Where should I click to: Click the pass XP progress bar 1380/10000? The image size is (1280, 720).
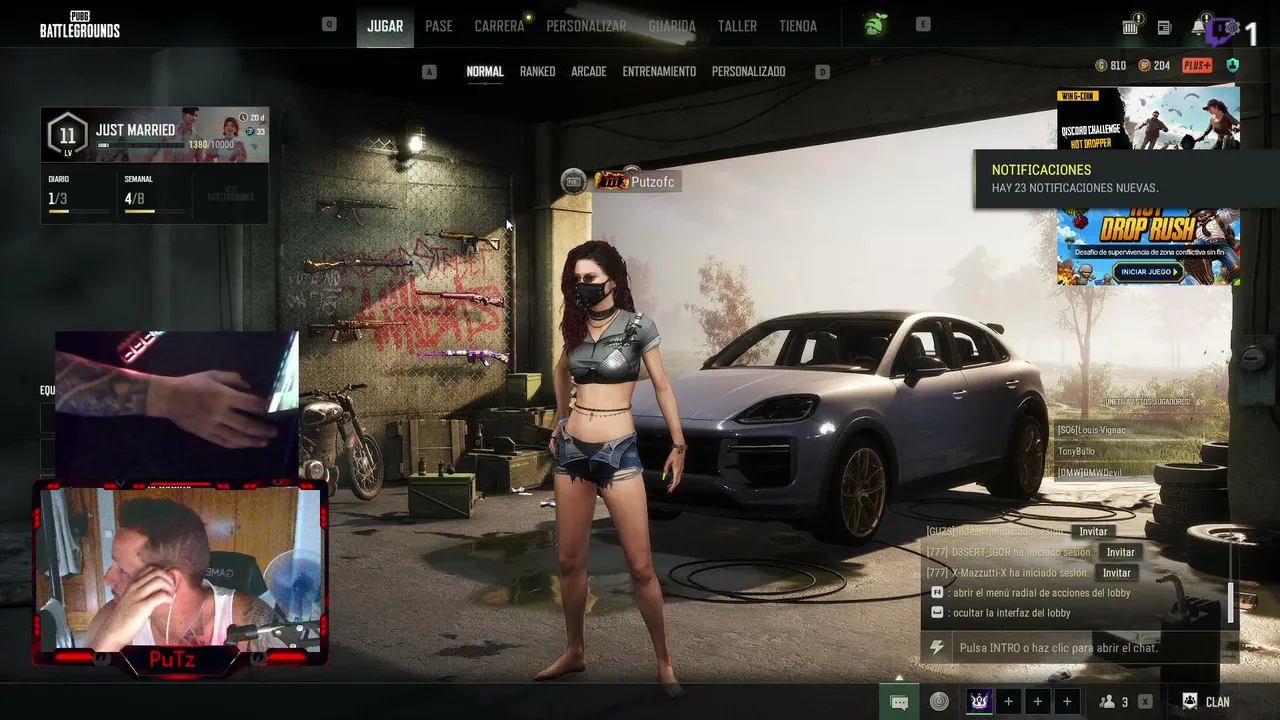point(140,146)
